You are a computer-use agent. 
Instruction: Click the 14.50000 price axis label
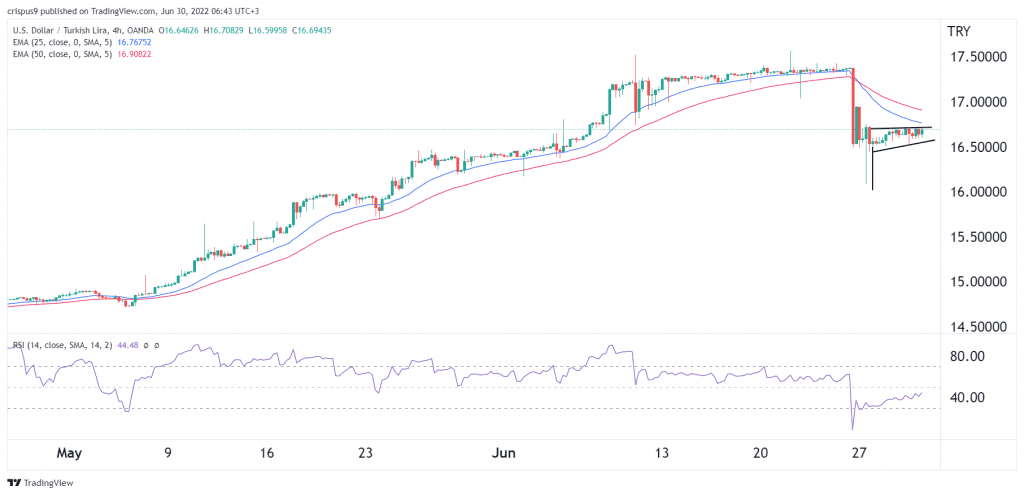coord(980,327)
